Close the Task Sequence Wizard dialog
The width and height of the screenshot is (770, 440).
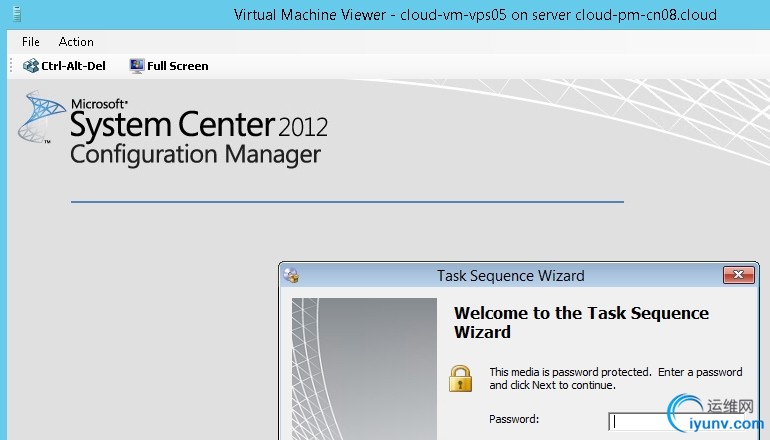click(739, 275)
